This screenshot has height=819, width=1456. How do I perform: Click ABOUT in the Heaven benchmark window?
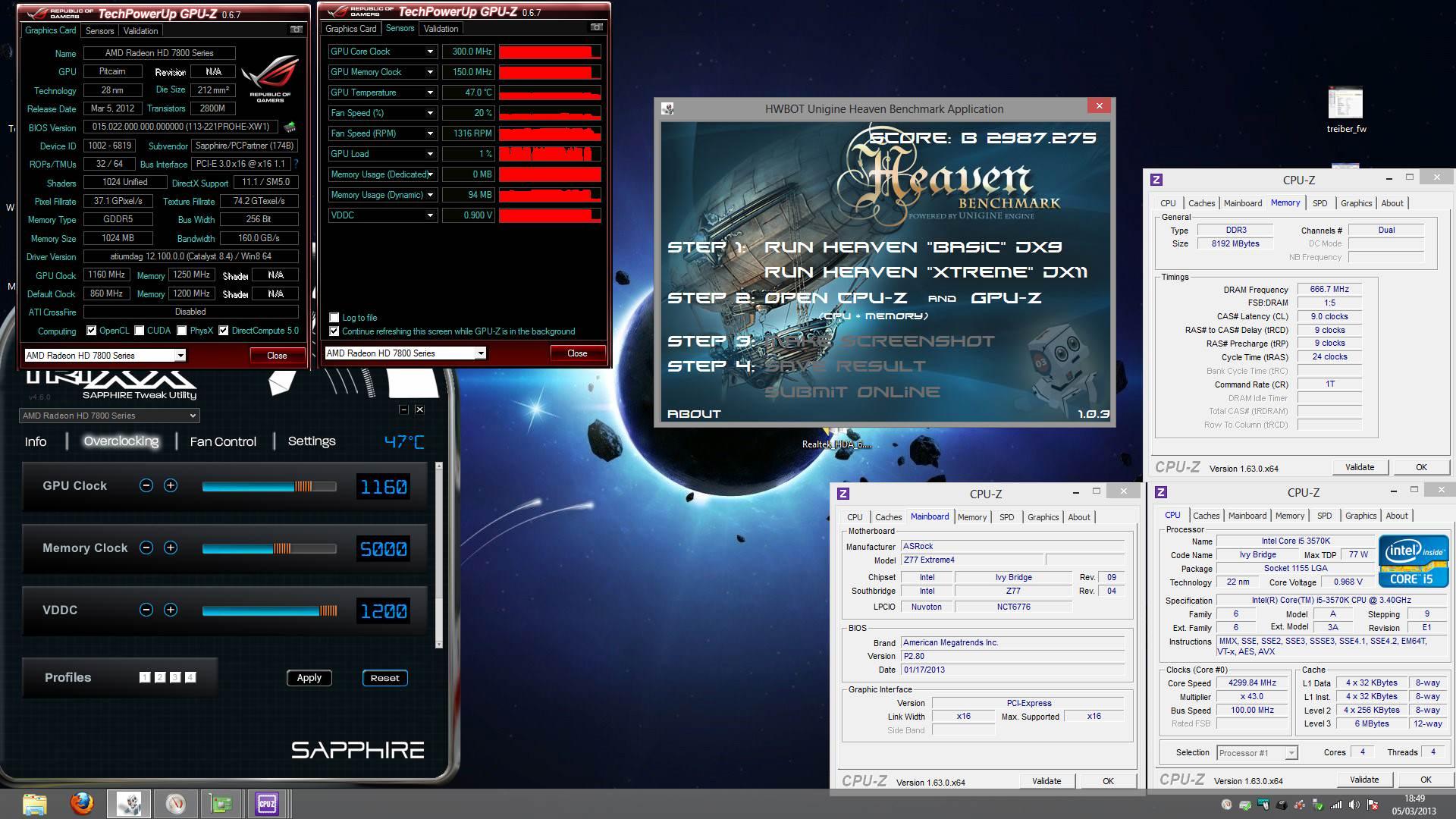pos(694,413)
